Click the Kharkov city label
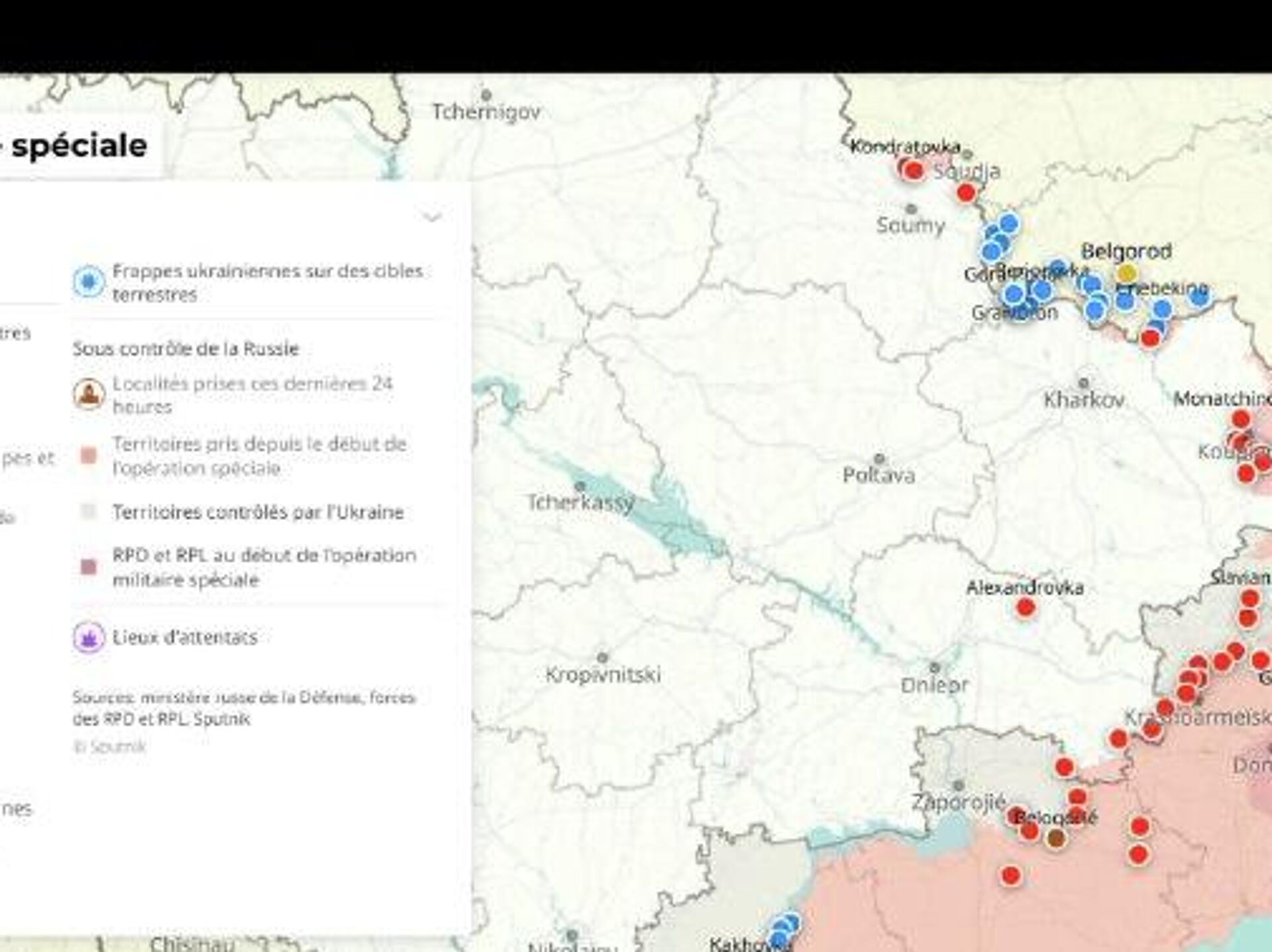The width and height of the screenshot is (1272, 952). coord(1084,400)
